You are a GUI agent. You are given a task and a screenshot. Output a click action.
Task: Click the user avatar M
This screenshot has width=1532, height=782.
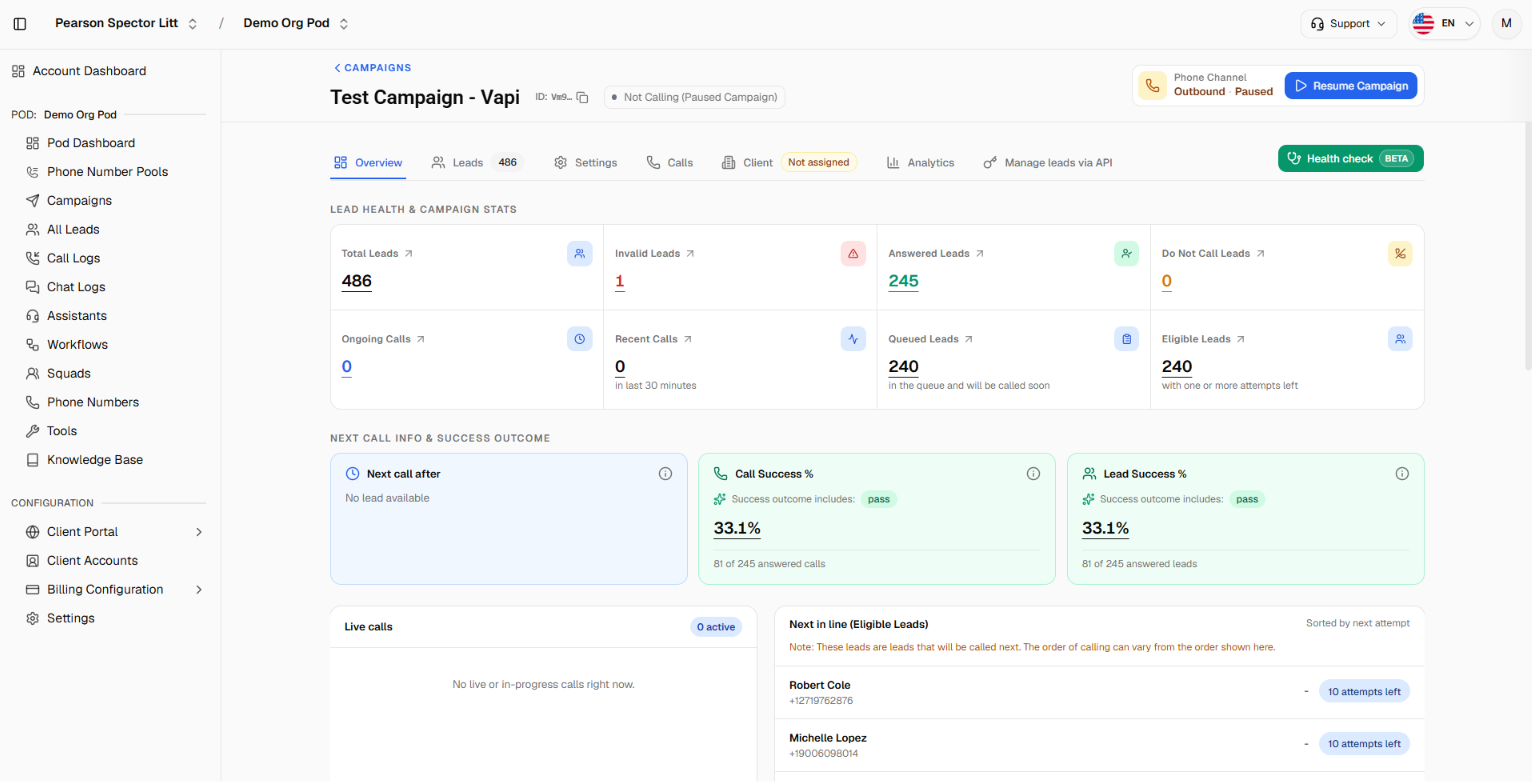[1506, 23]
